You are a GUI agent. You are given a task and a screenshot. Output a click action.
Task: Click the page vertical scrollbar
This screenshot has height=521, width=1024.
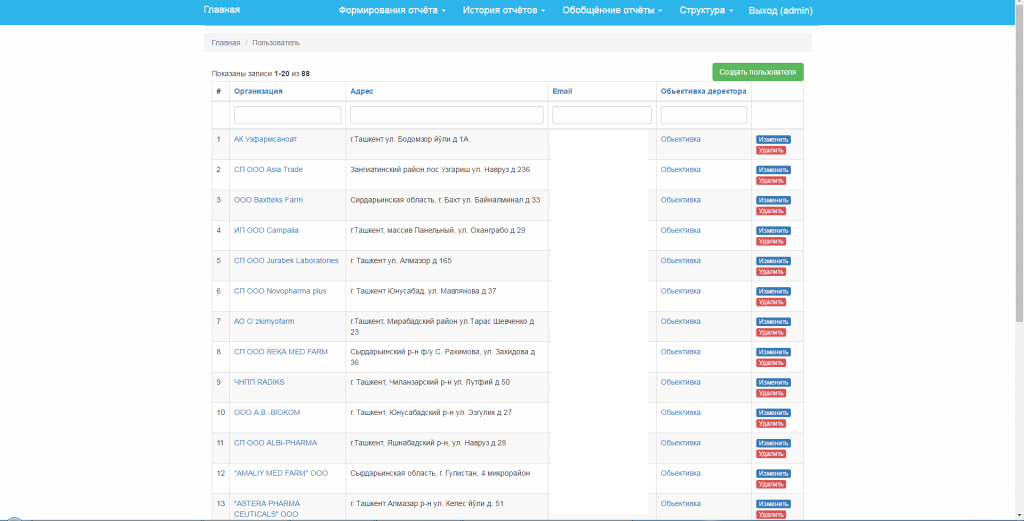tap(1019, 163)
